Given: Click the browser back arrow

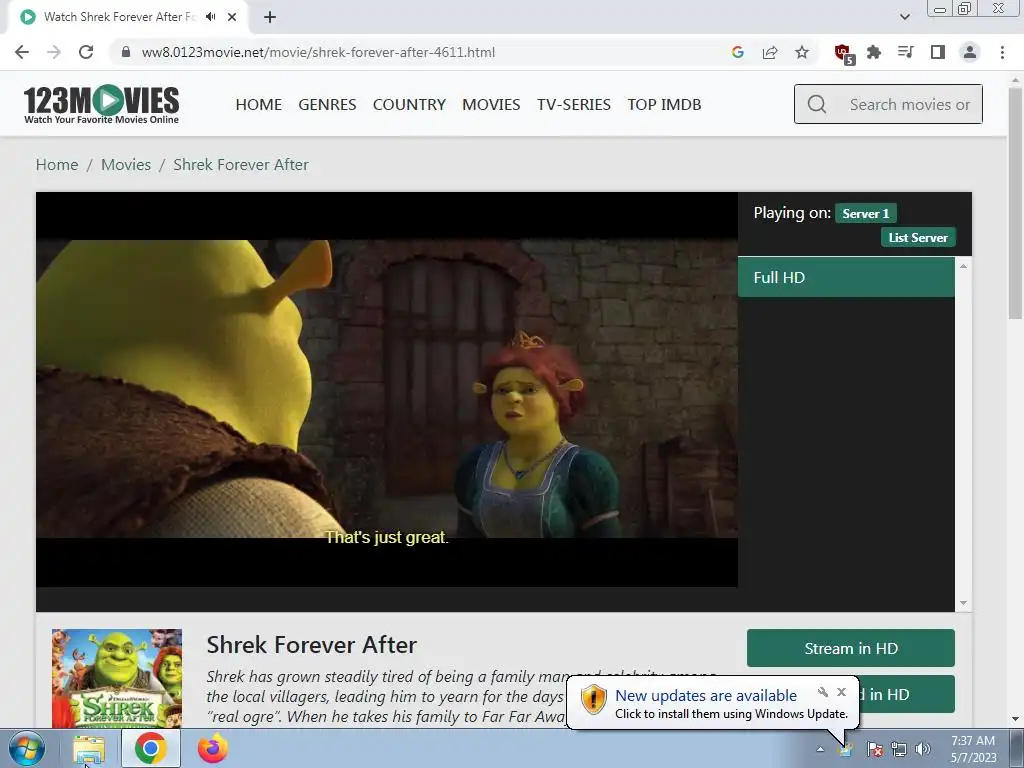Looking at the screenshot, I should click(22, 52).
